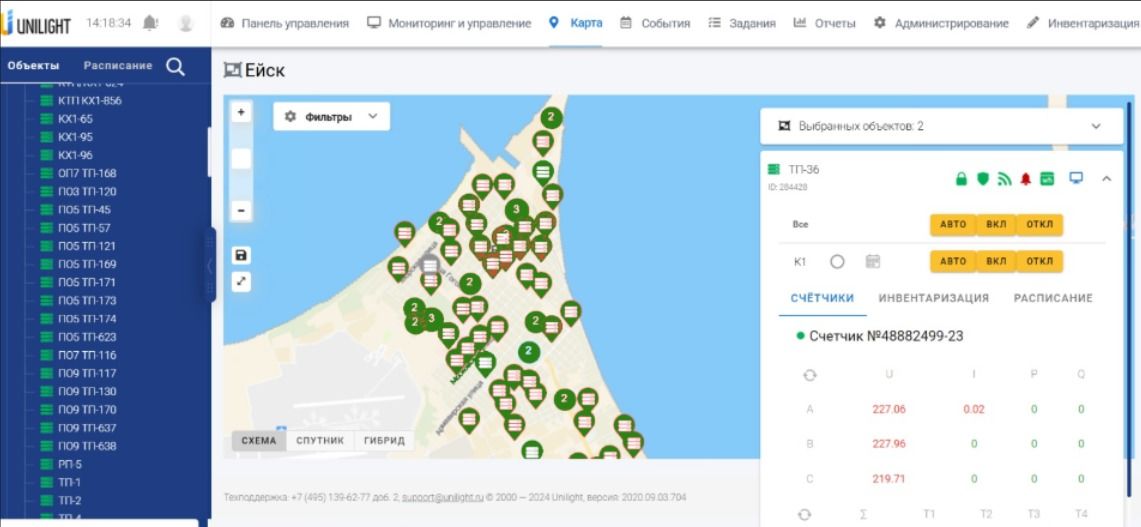Click the green lock icon on ТП-36
This screenshot has height=527, width=1141.
(x=962, y=179)
